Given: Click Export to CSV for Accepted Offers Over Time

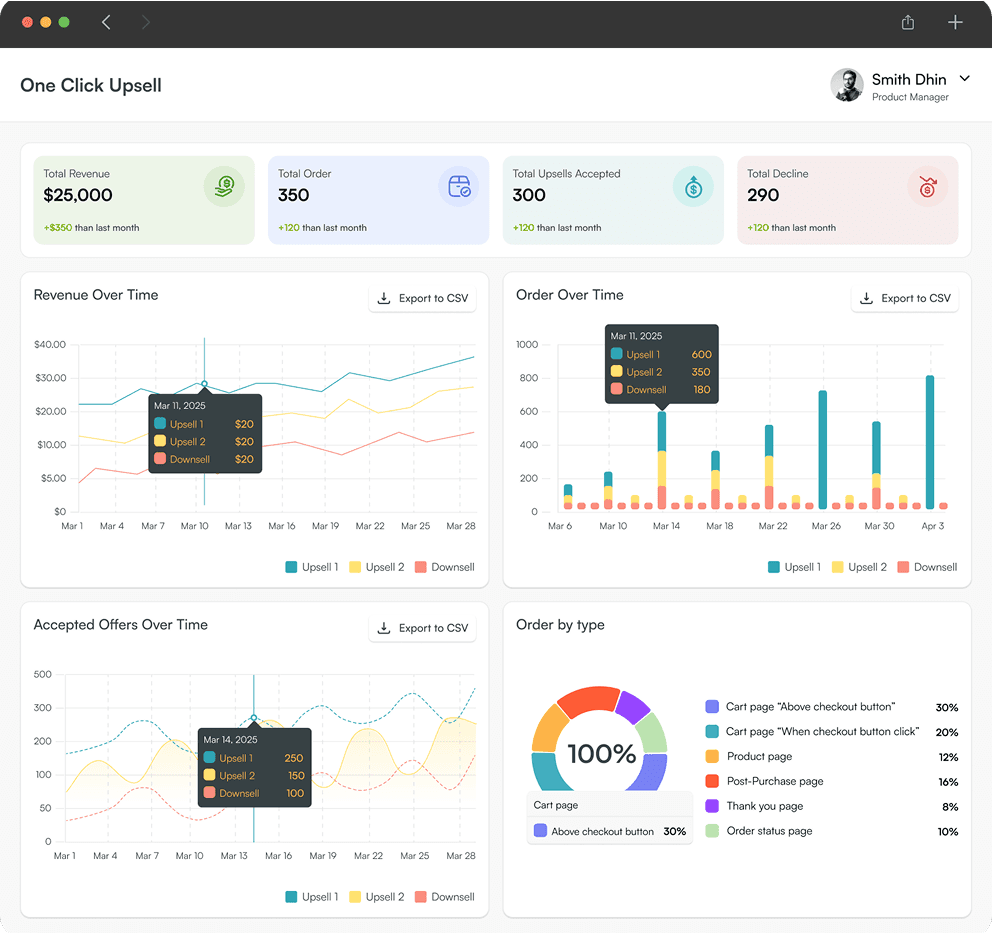Looking at the screenshot, I should pyautogui.click(x=422, y=628).
